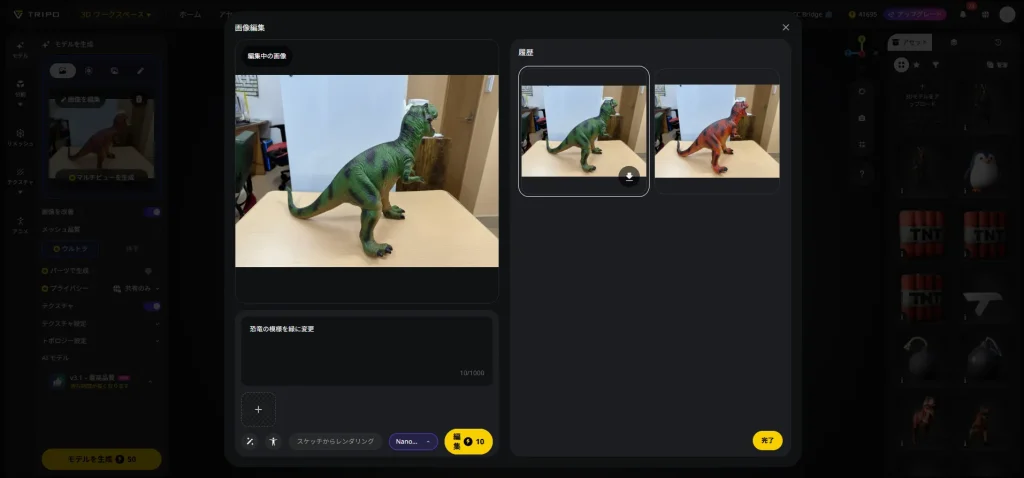Open the Nano model dropdown

pyautogui.click(x=413, y=441)
